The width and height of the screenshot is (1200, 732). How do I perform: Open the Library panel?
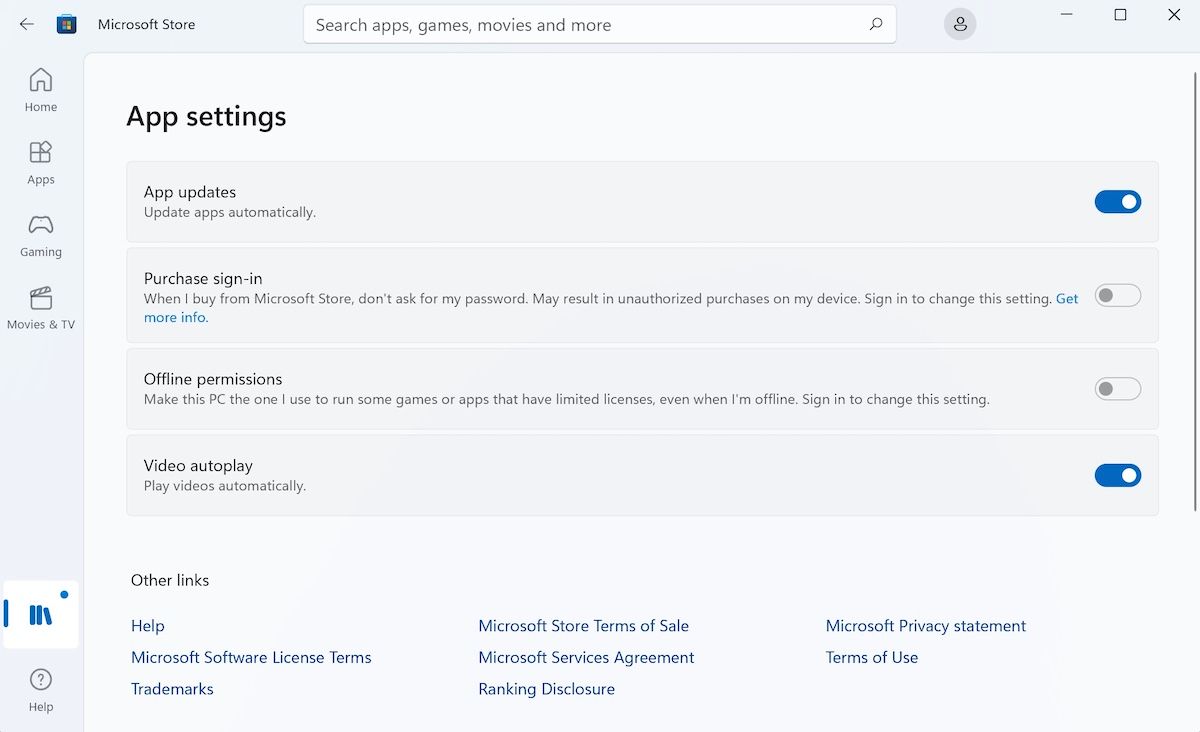[x=40, y=614]
